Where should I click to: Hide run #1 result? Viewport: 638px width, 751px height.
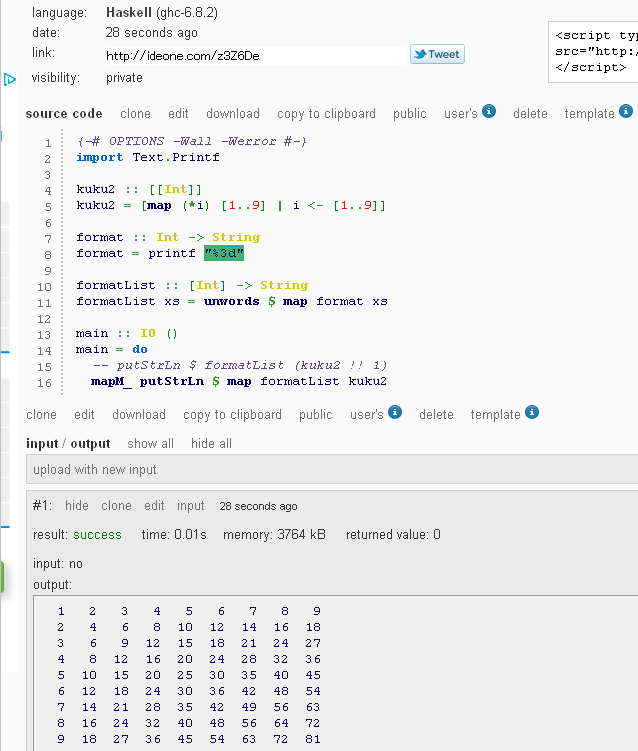coord(77,506)
